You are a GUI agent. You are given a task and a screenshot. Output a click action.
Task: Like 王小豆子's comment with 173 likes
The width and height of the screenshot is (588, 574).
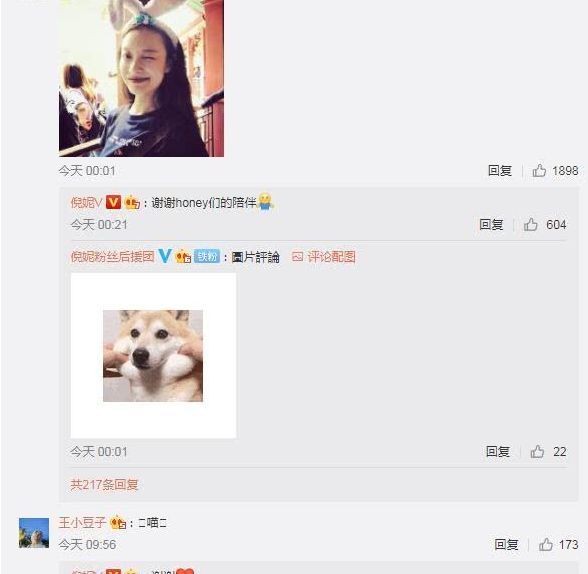(546, 544)
